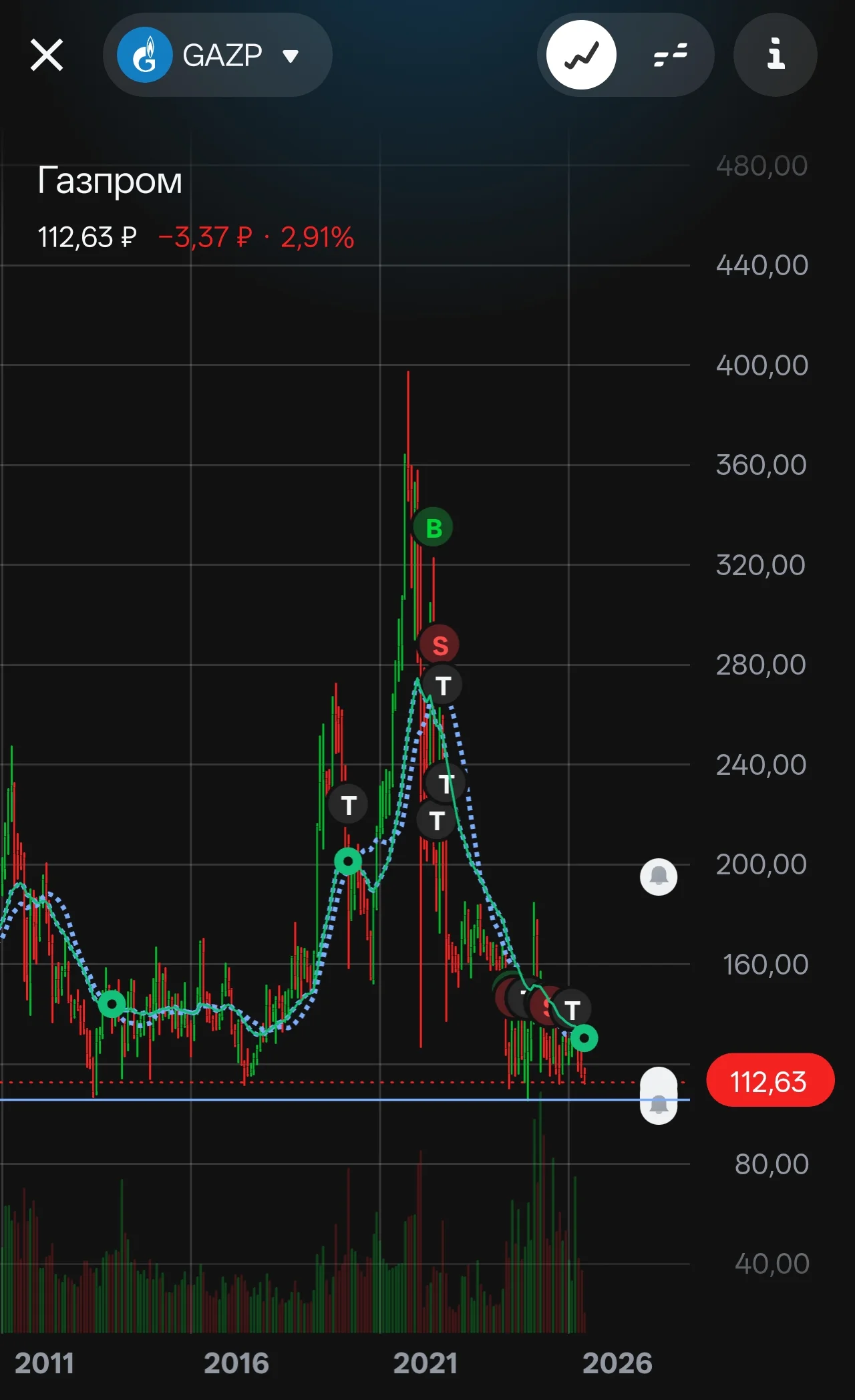Tap the Gazprom logo icon

click(145, 55)
